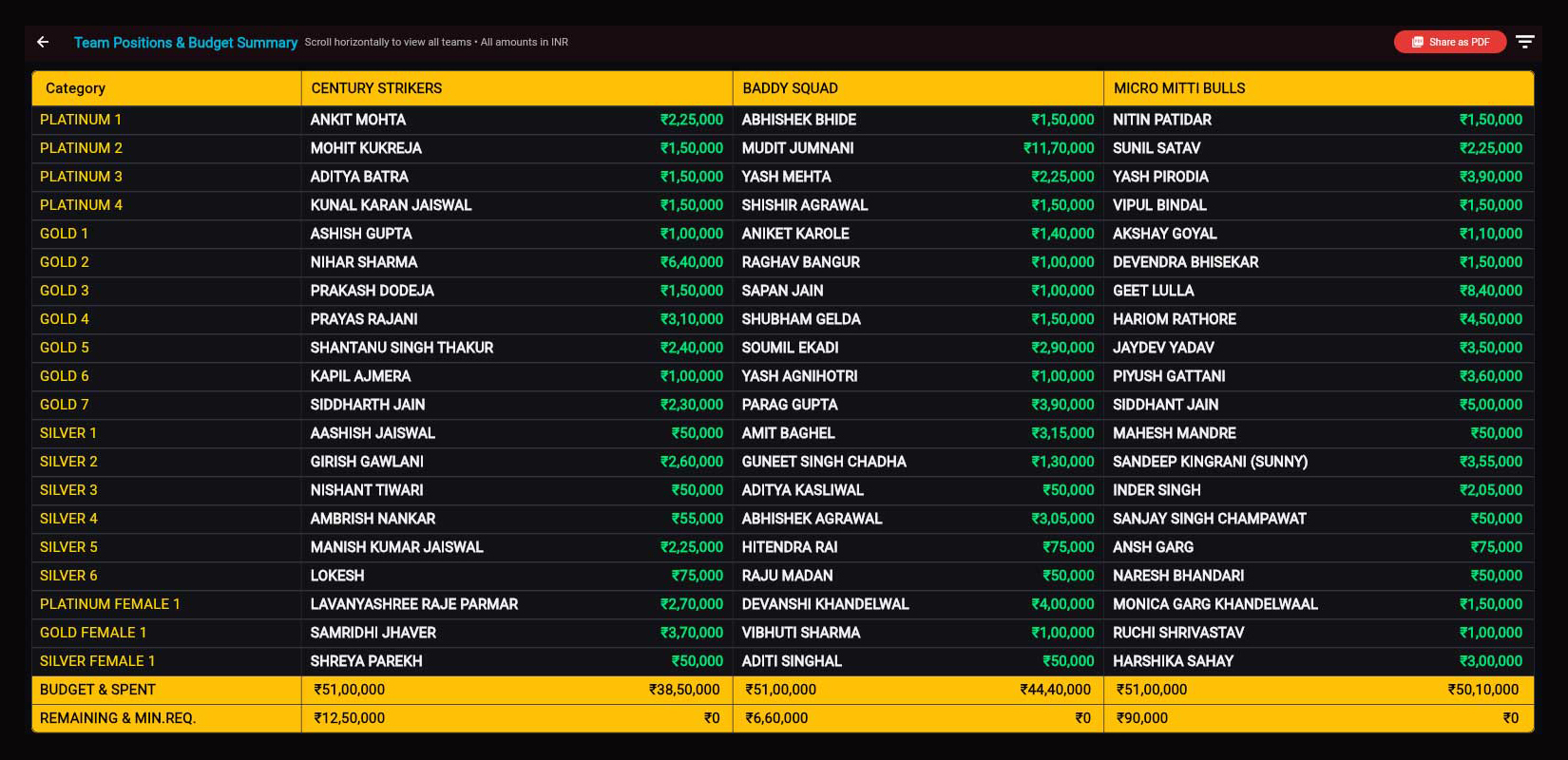Click the BUDGET & SPENT row label
Image resolution: width=1568 pixels, height=760 pixels.
98,690
